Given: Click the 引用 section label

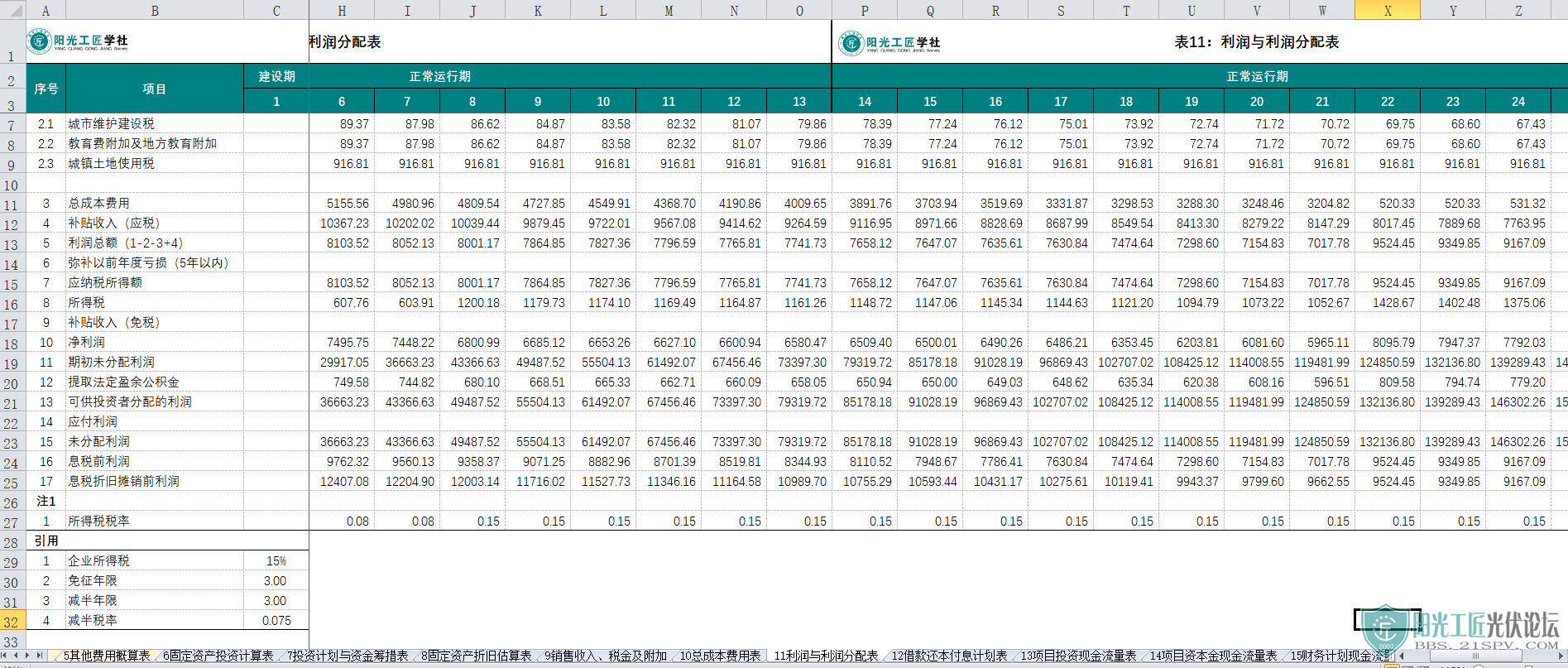Looking at the screenshot, I should pos(46,541).
